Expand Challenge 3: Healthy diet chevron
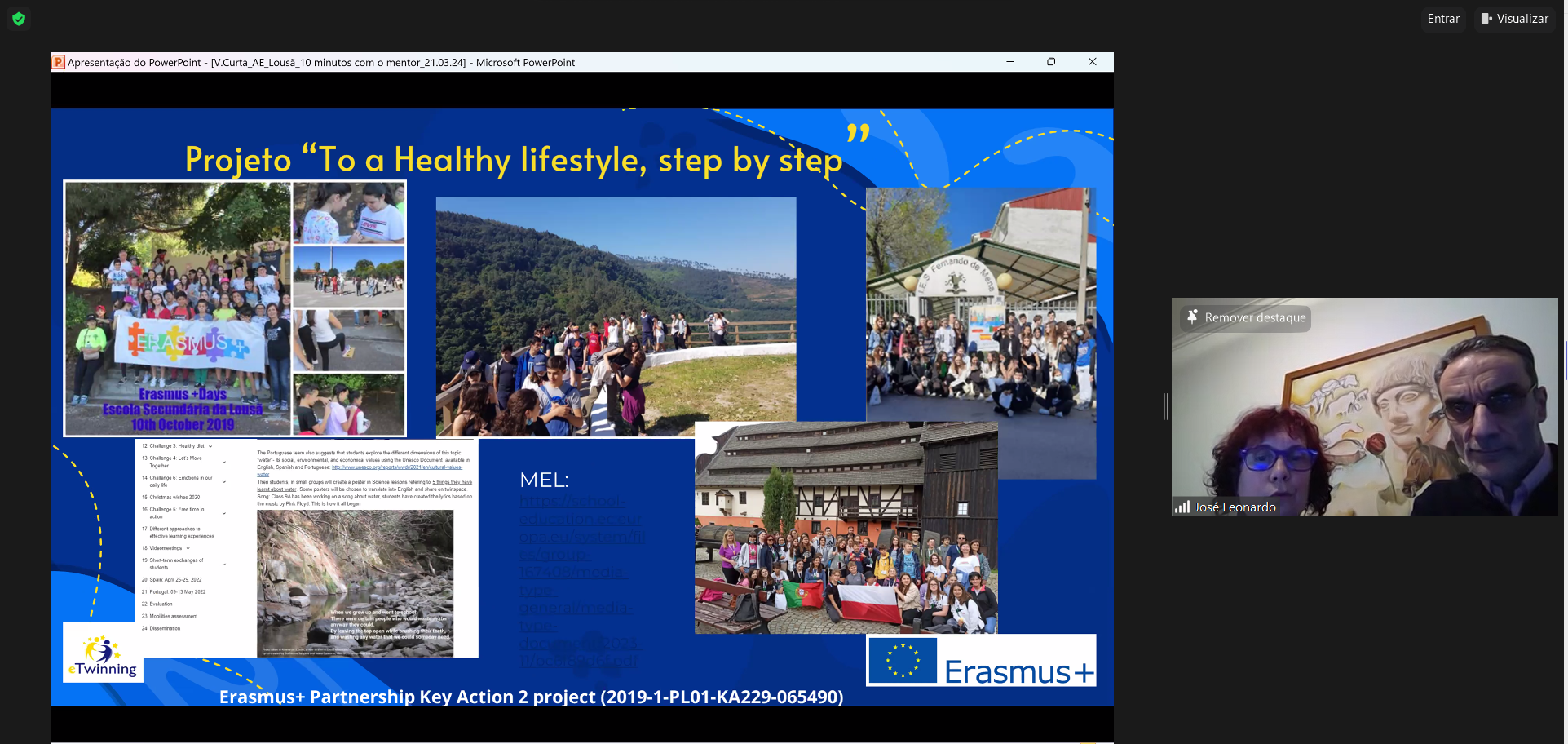This screenshot has height=744, width=1568. click(x=210, y=446)
